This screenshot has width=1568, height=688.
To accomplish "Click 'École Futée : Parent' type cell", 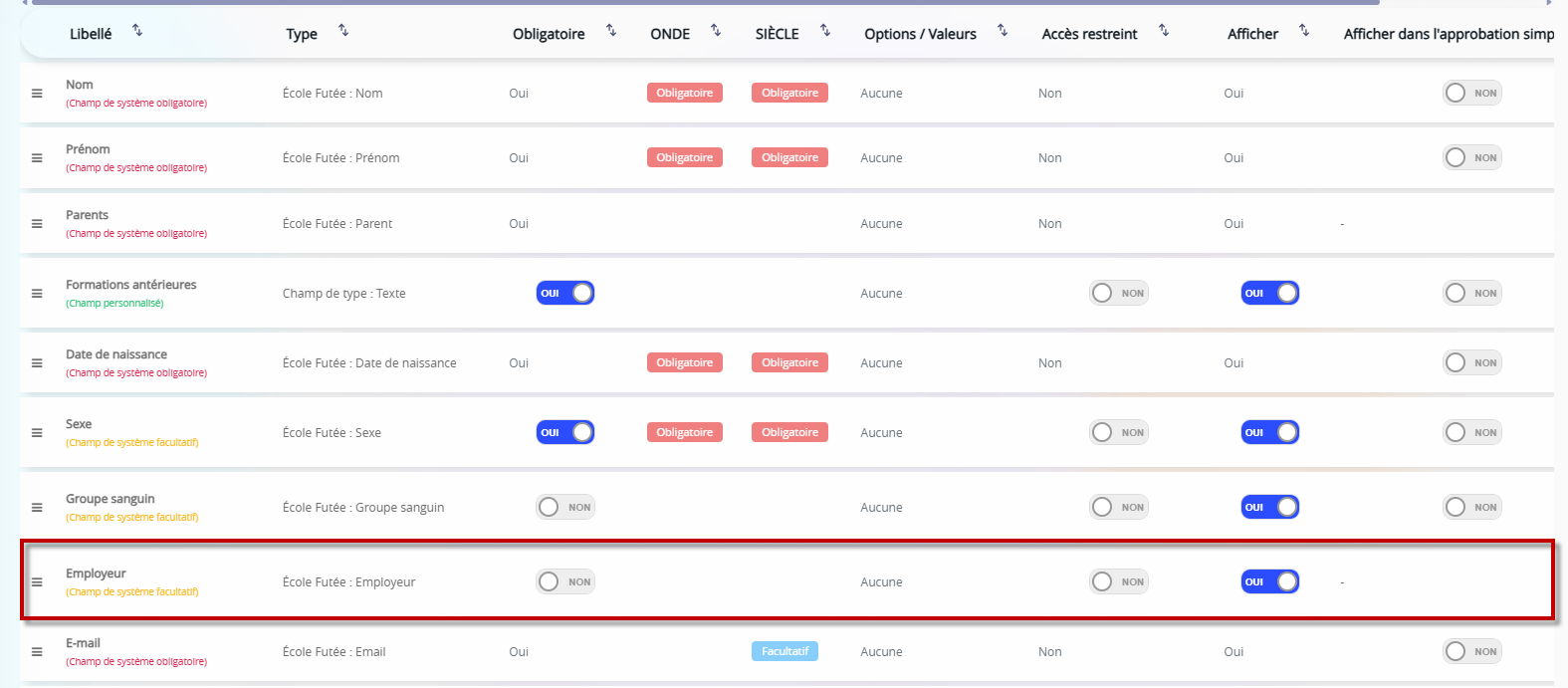I will point(337,224).
